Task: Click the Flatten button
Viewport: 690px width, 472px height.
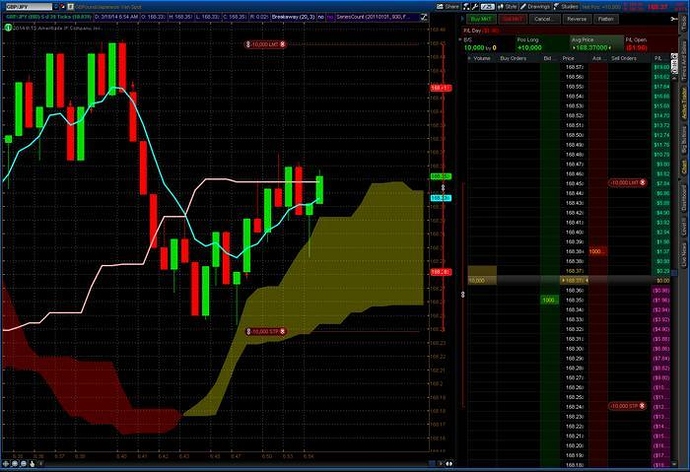Action: tap(606, 19)
